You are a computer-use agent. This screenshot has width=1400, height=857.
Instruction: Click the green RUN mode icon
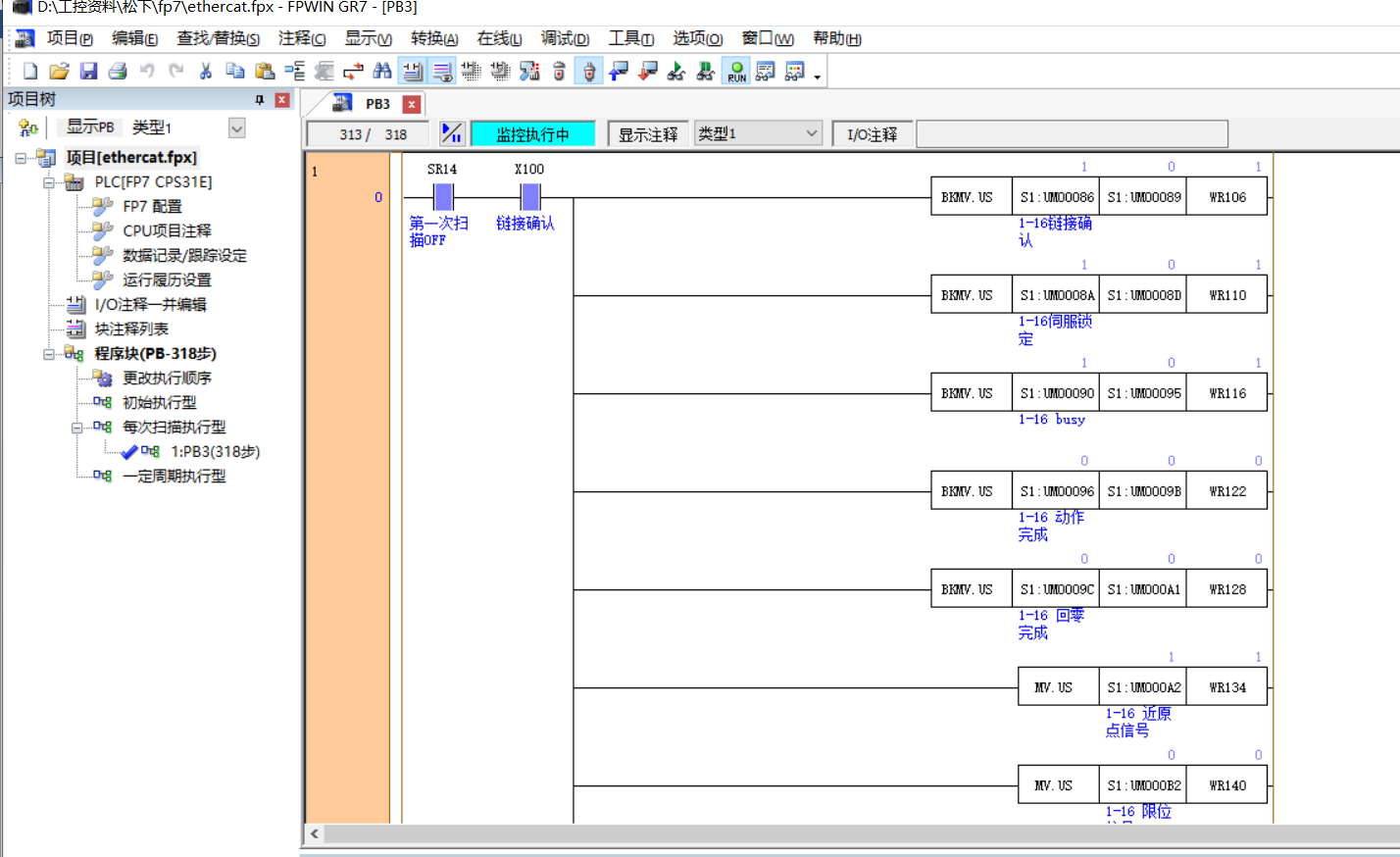tap(736, 72)
